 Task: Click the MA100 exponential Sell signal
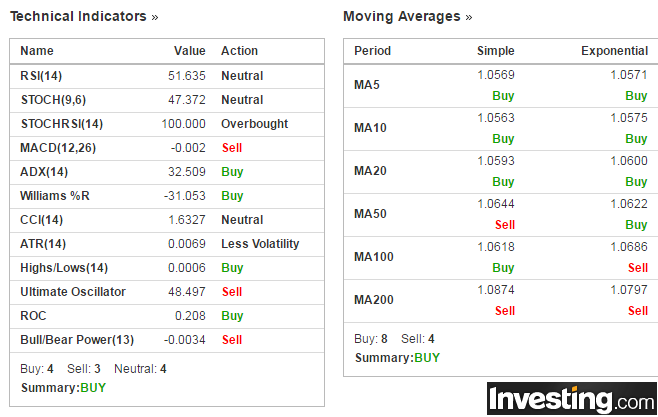coord(638,268)
